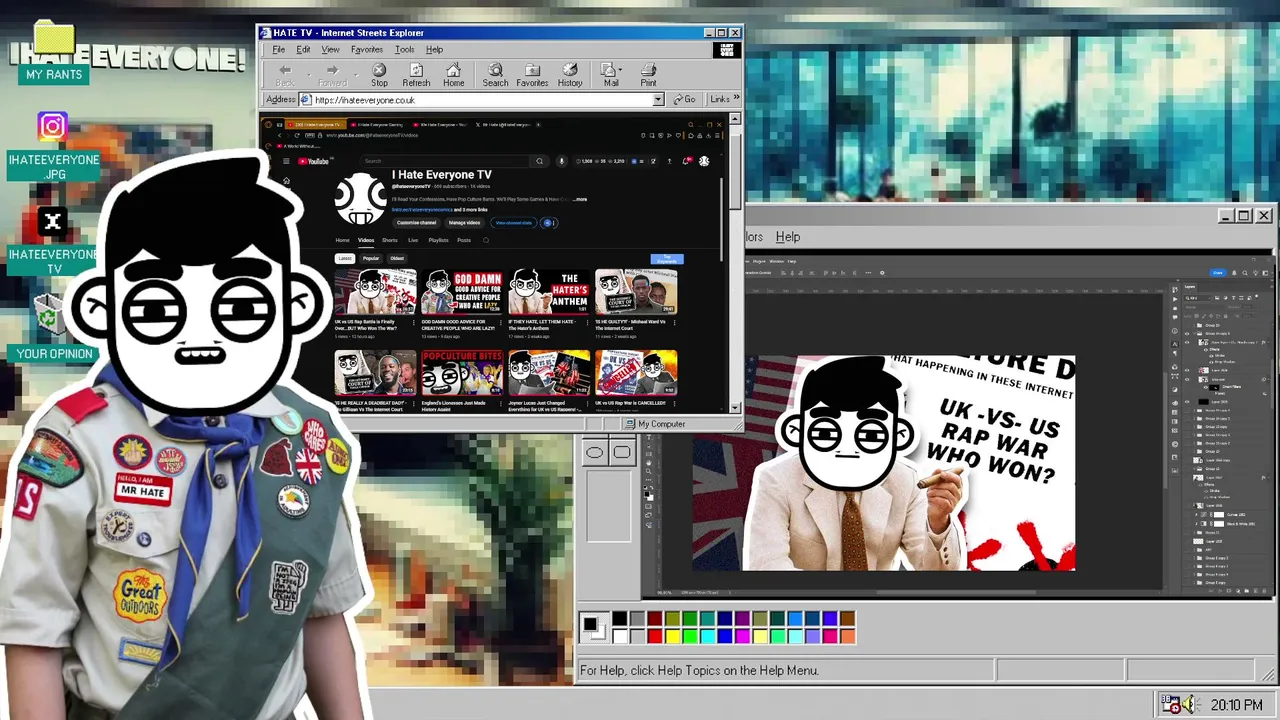Switch to the Playlists channel tab
Screen dimensions: 1280x720
[x=438, y=240]
